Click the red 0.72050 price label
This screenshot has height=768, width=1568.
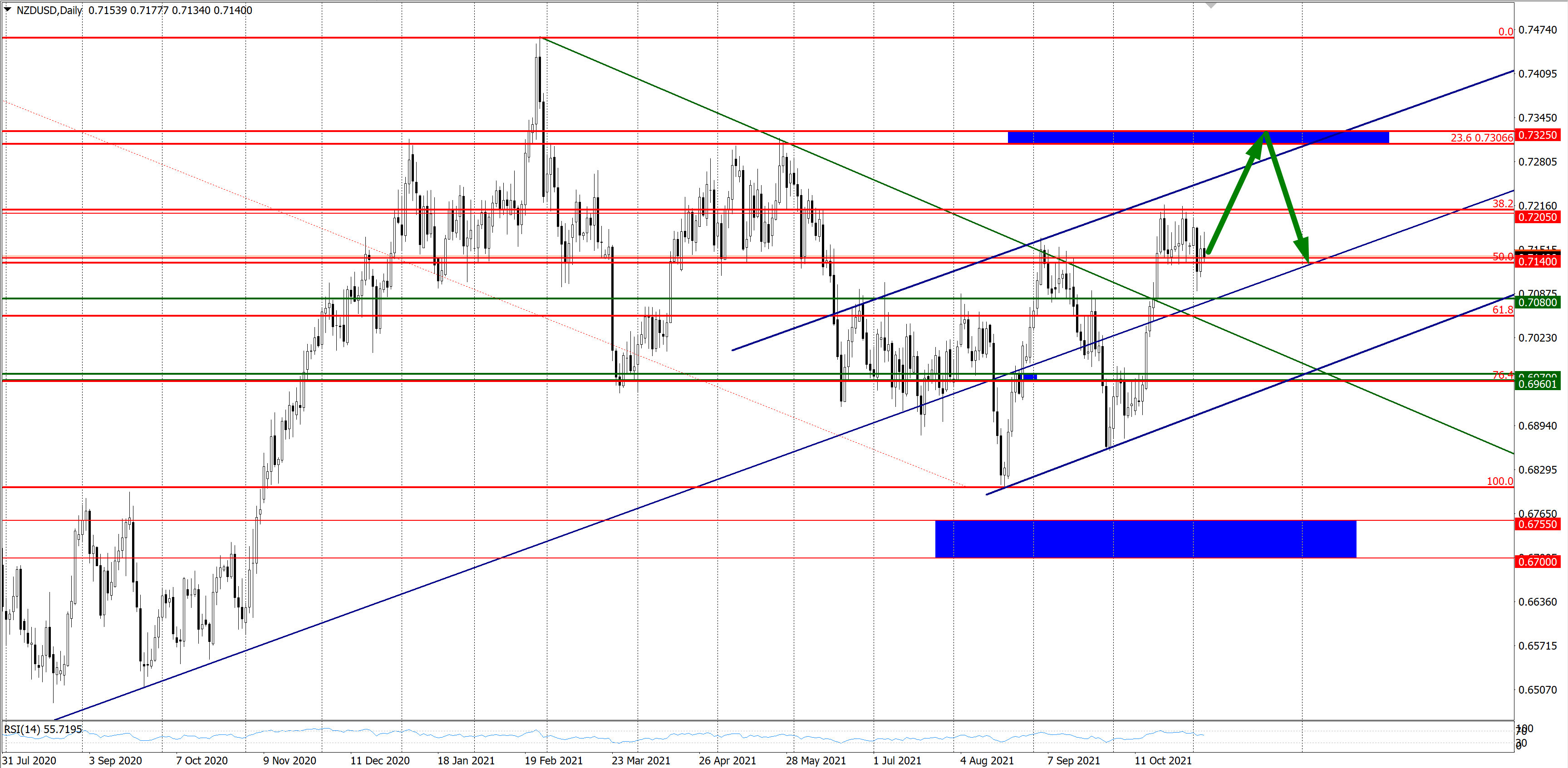tap(1537, 217)
